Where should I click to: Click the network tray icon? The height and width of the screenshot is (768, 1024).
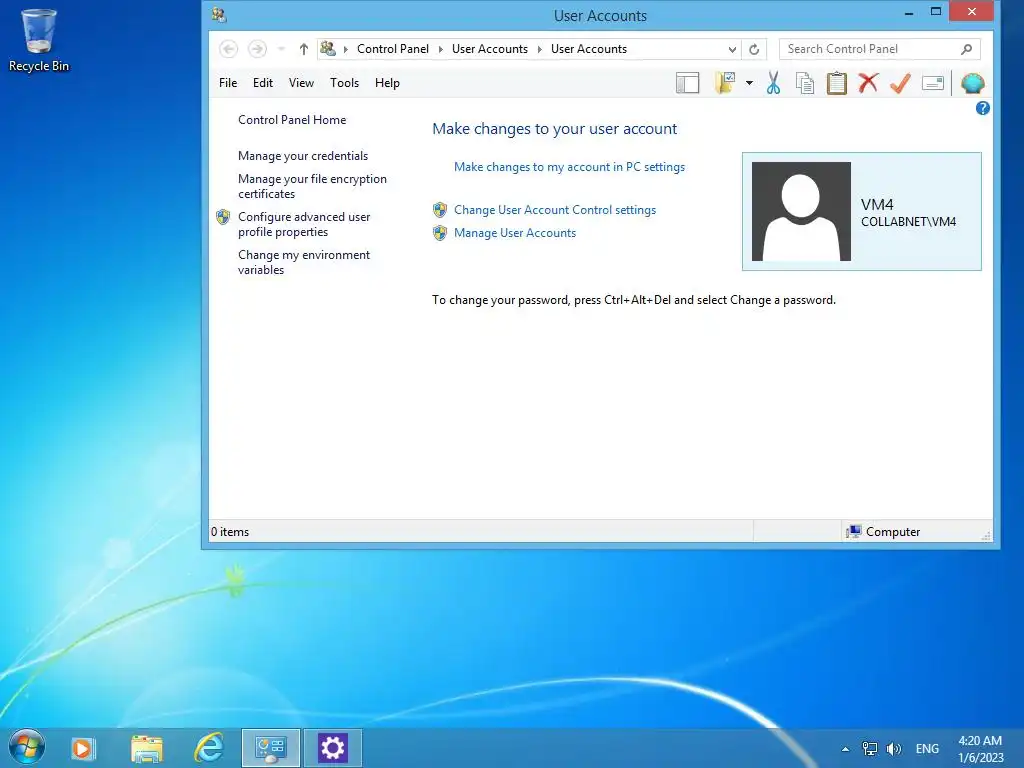(x=869, y=748)
